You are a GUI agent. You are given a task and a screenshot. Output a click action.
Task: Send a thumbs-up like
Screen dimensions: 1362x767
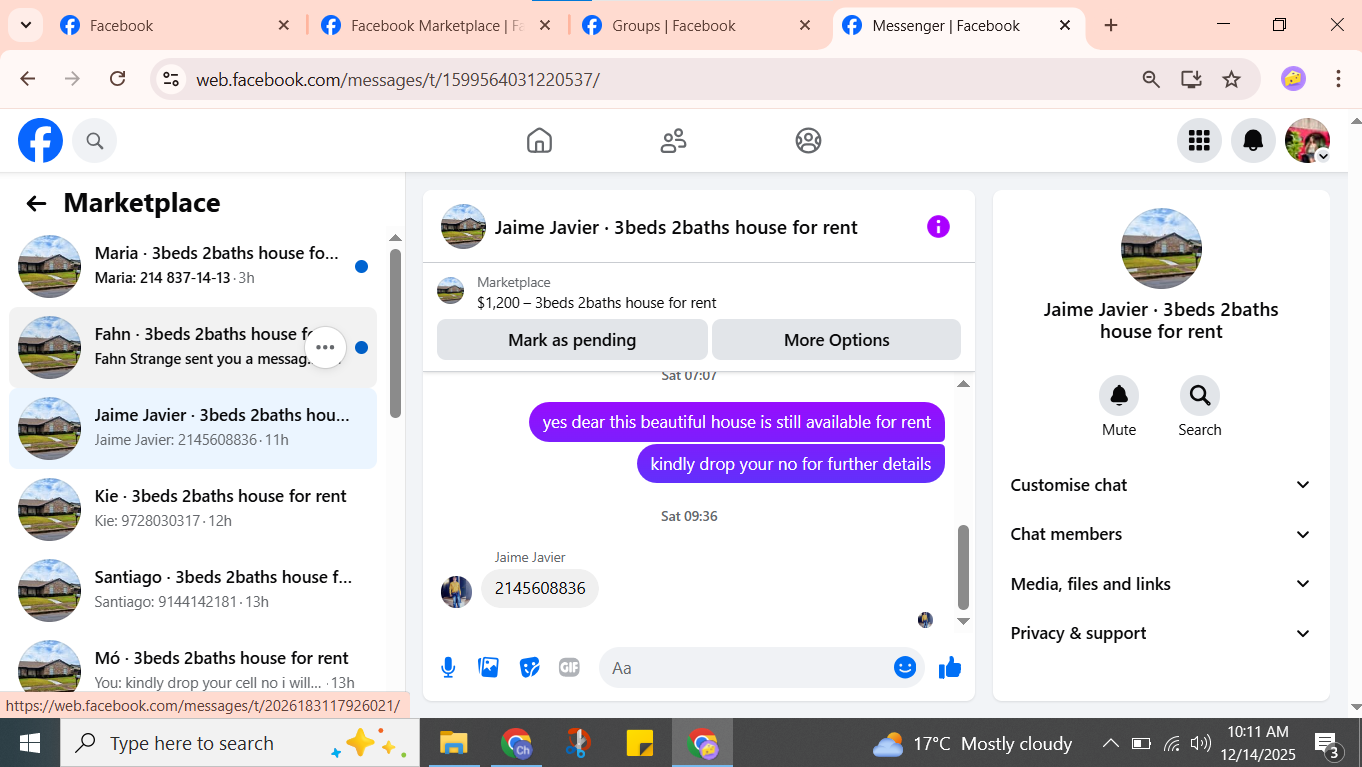tap(950, 667)
